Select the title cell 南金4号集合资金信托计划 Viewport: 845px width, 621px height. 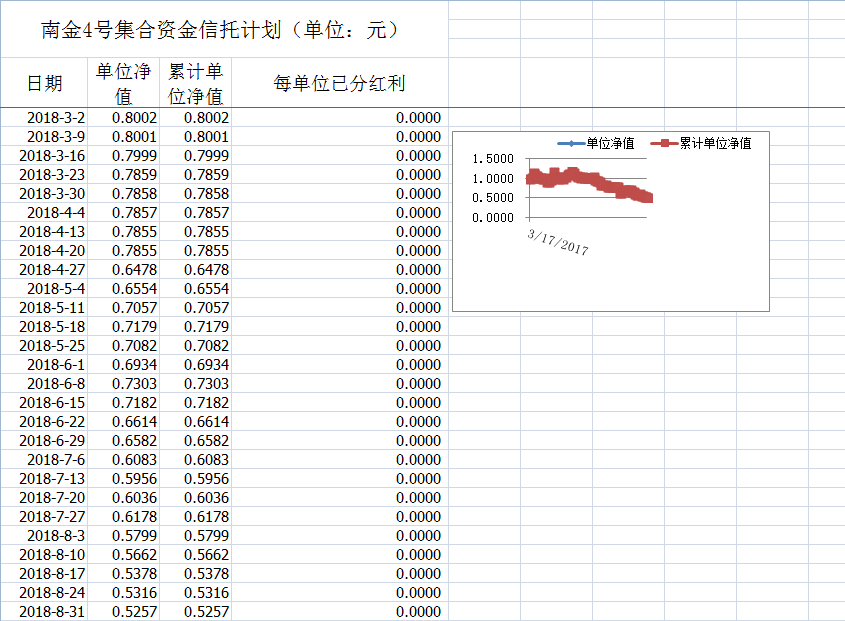coord(224,29)
